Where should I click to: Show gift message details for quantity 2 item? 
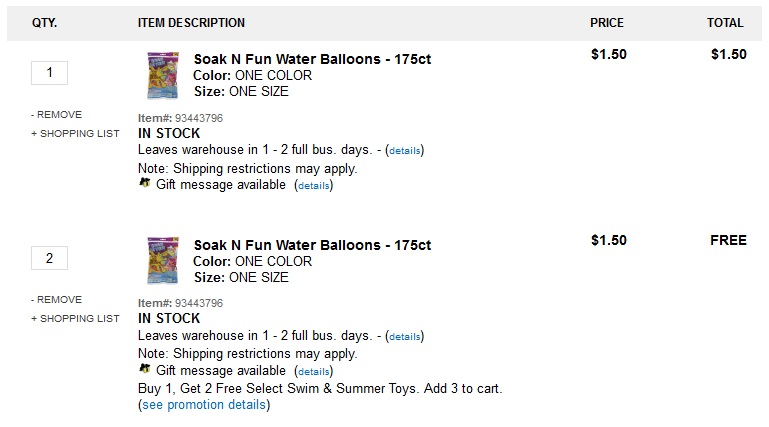click(x=314, y=371)
